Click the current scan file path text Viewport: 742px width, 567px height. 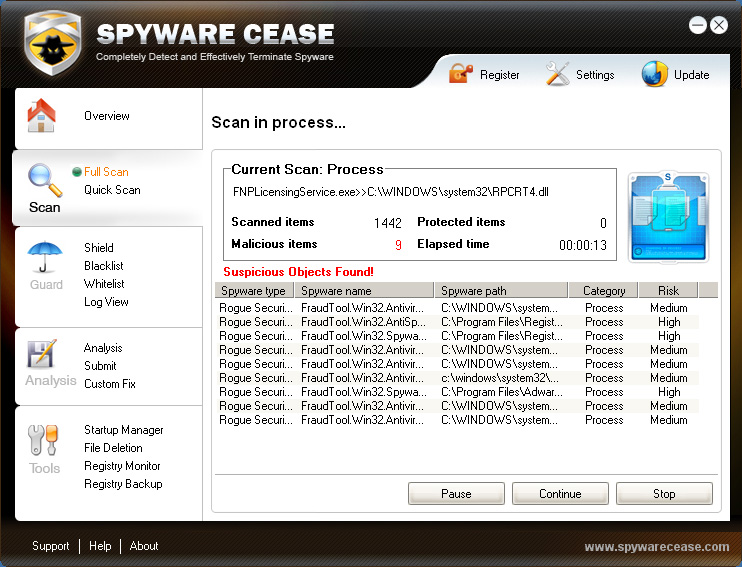pyautogui.click(x=391, y=192)
